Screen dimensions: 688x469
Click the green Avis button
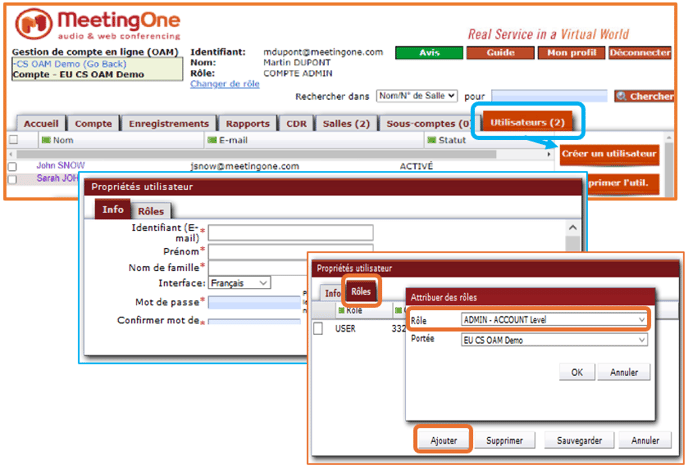[429, 53]
